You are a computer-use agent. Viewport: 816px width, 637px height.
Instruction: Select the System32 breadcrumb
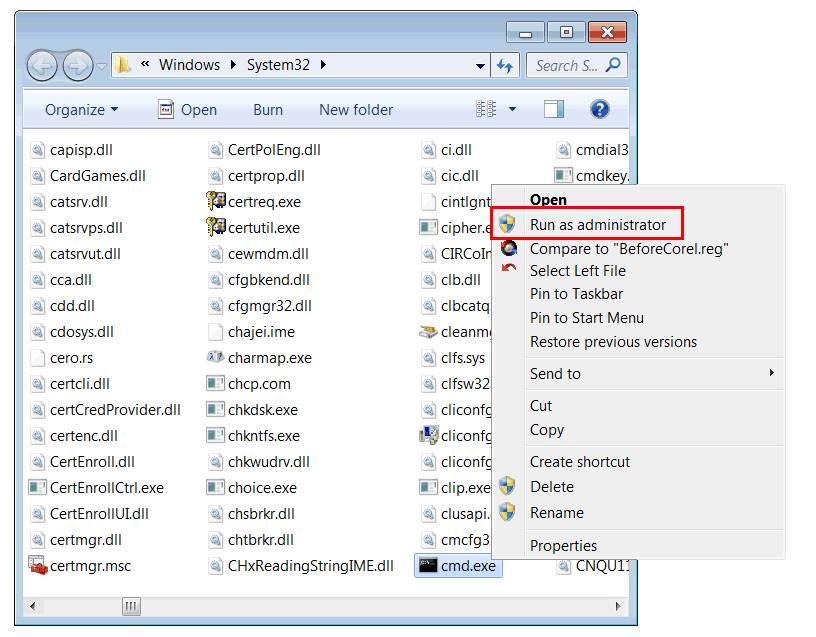[x=278, y=65]
